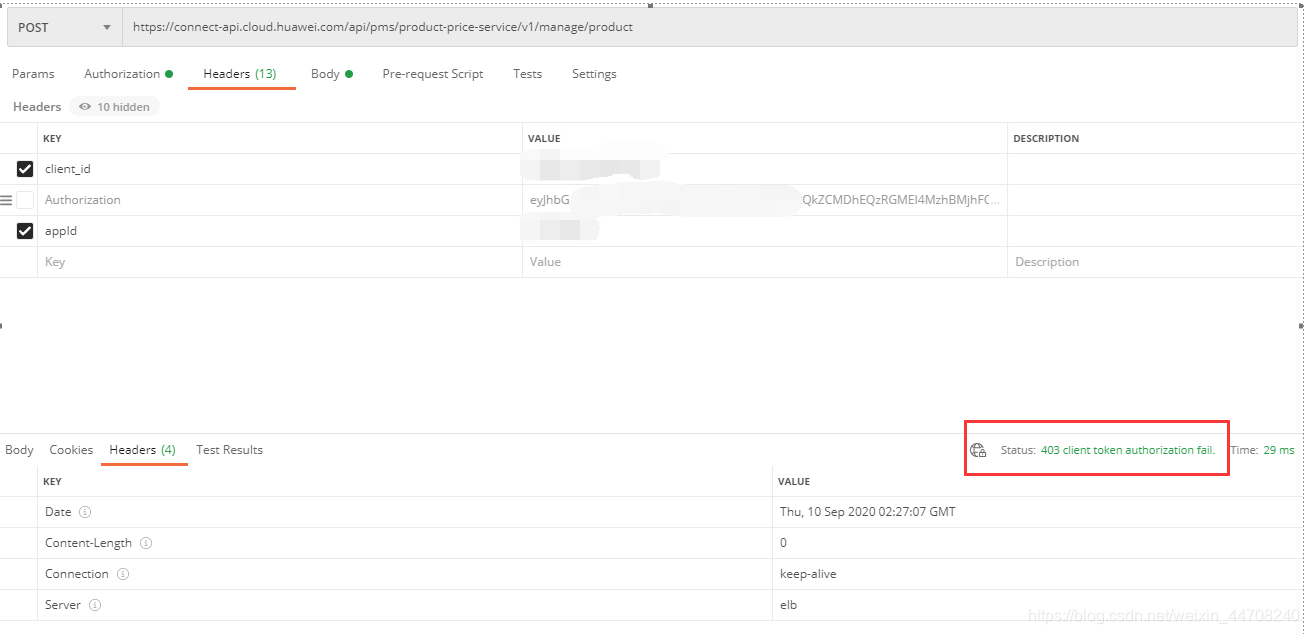Open the Tests tab
Screen dimensions: 1309x634
point(527,74)
